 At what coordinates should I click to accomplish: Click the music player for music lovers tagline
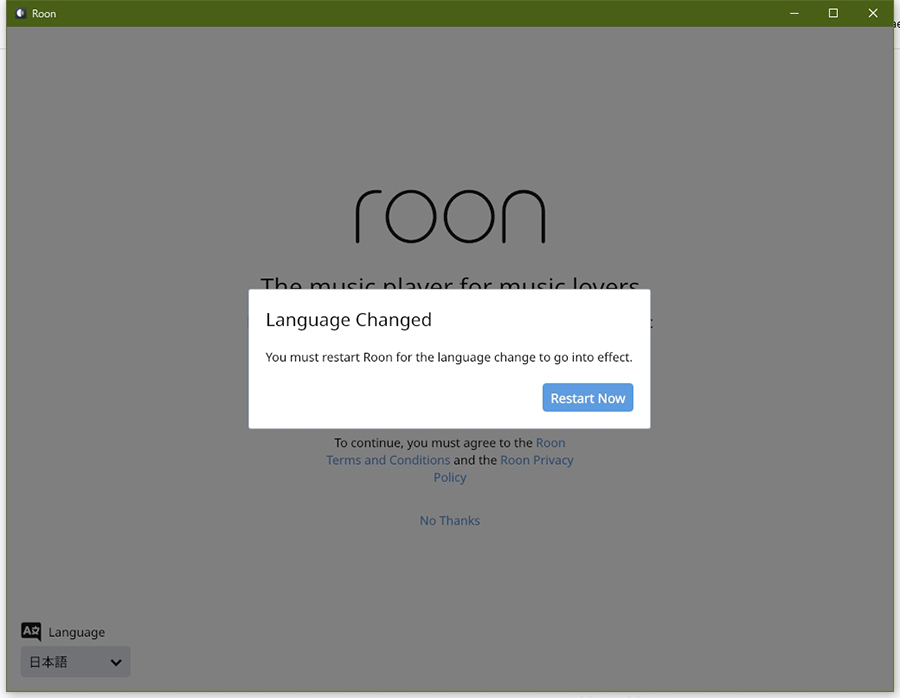coord(449,284)
